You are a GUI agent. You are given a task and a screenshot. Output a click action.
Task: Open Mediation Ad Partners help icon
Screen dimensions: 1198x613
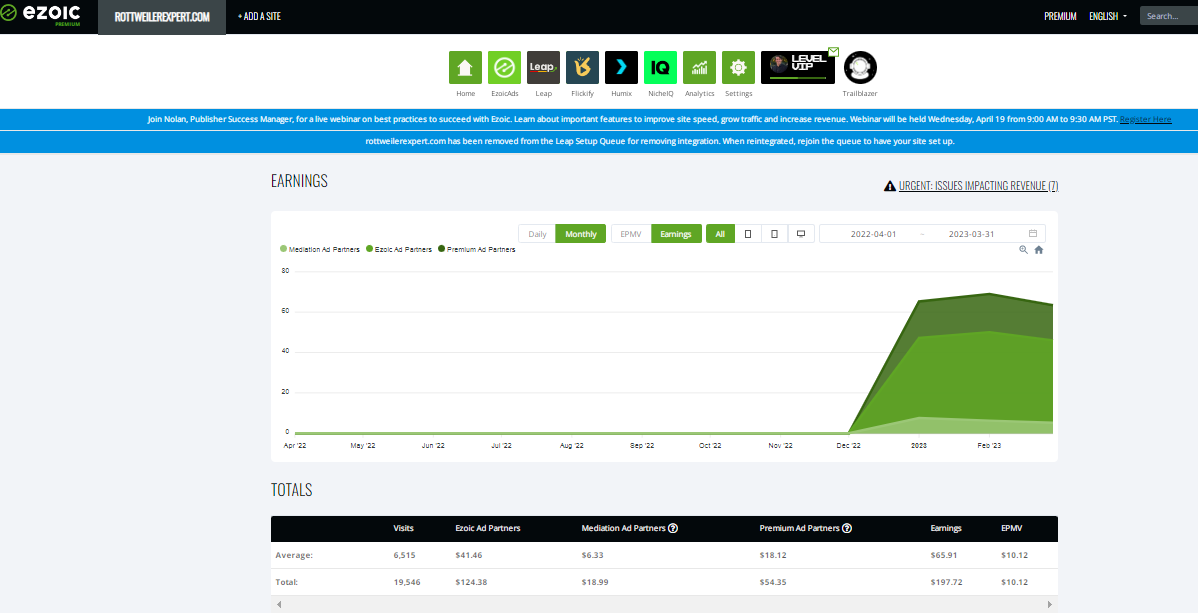(672, 528)
